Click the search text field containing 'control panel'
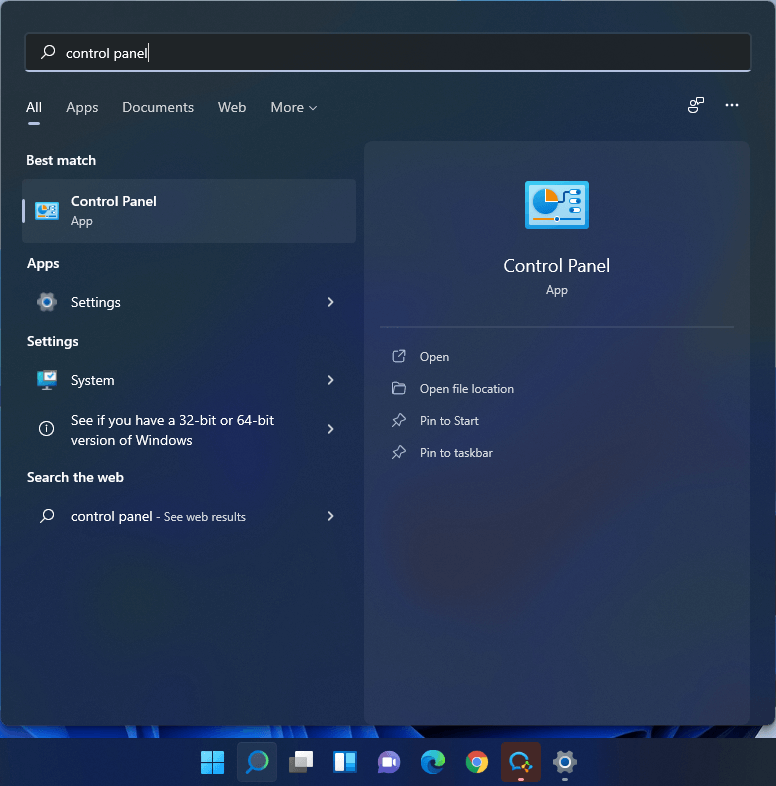This screenshot has width=776, height=786. (387, 53)
